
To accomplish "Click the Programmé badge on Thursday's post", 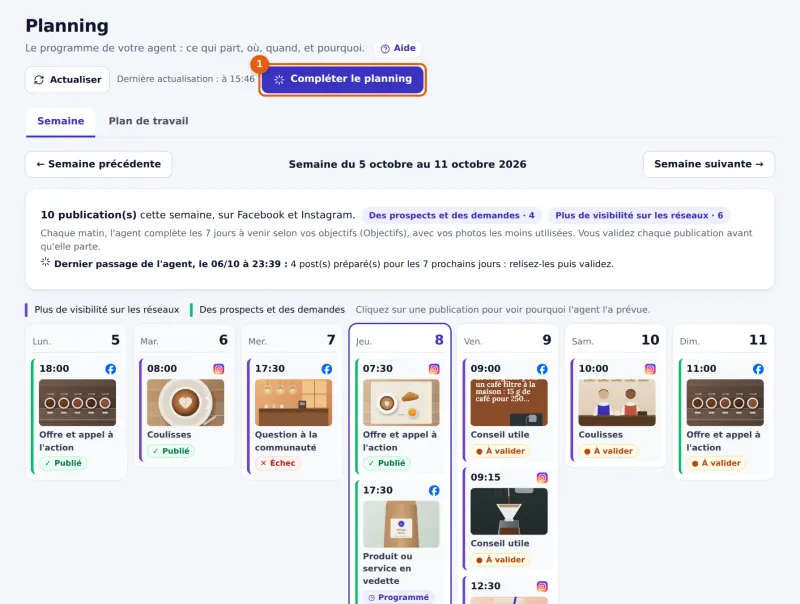I will coord(398,597).
